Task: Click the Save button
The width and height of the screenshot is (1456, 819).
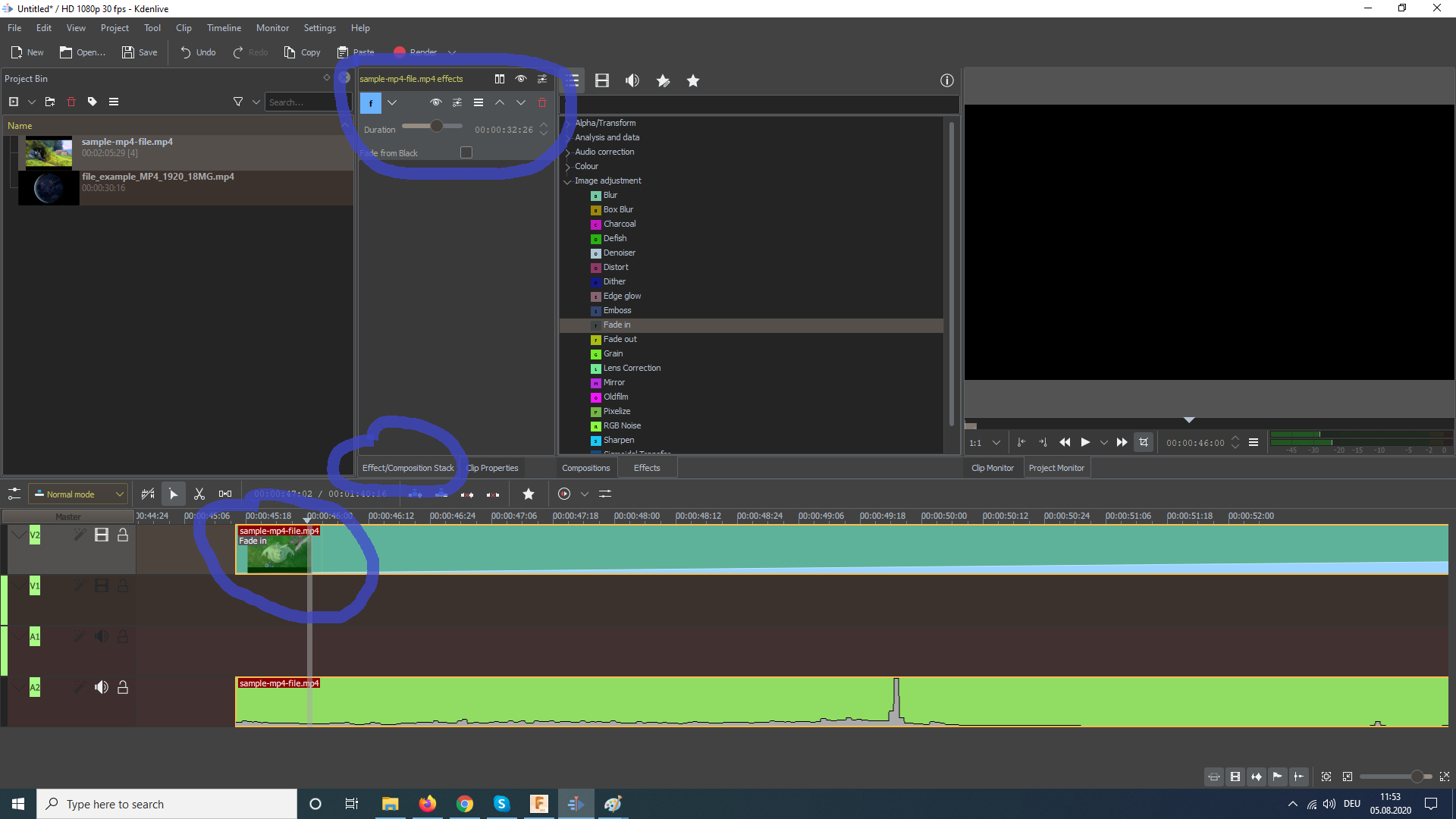Action: coord(140,52)
